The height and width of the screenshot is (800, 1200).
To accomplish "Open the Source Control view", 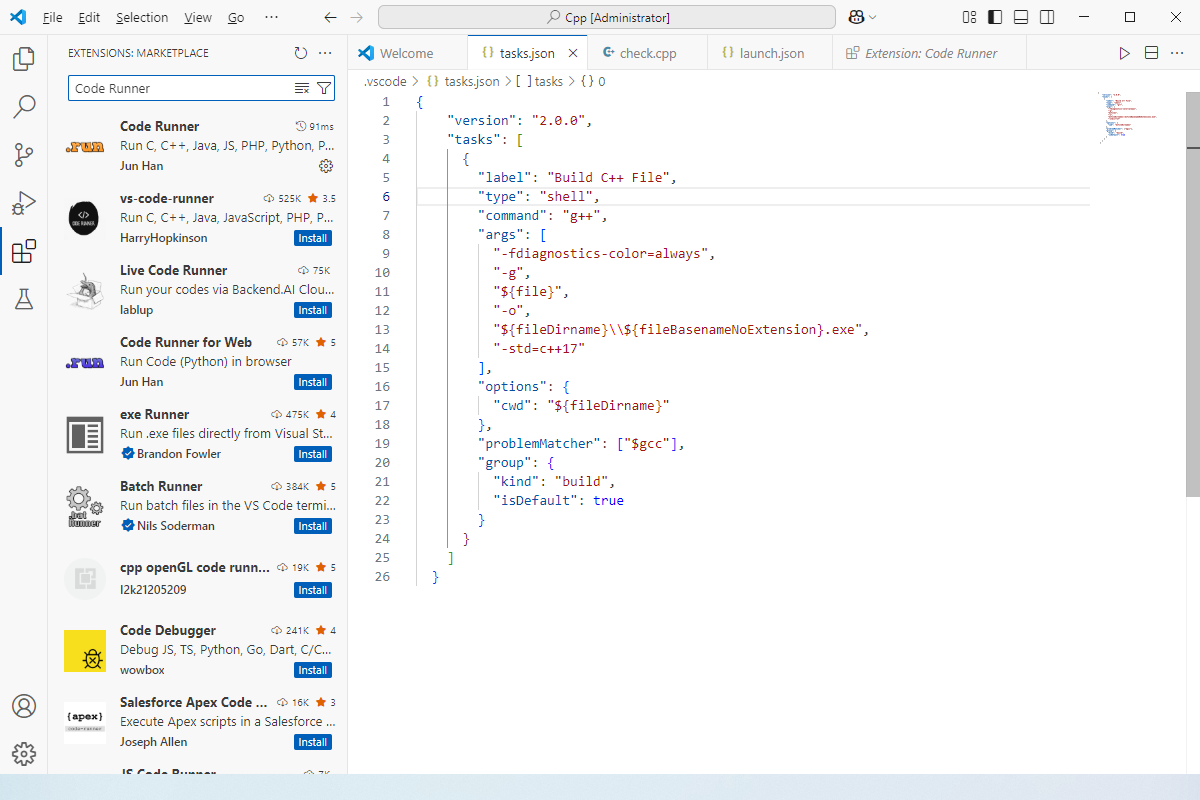I will pyautogui.click(x=24, y=155).
